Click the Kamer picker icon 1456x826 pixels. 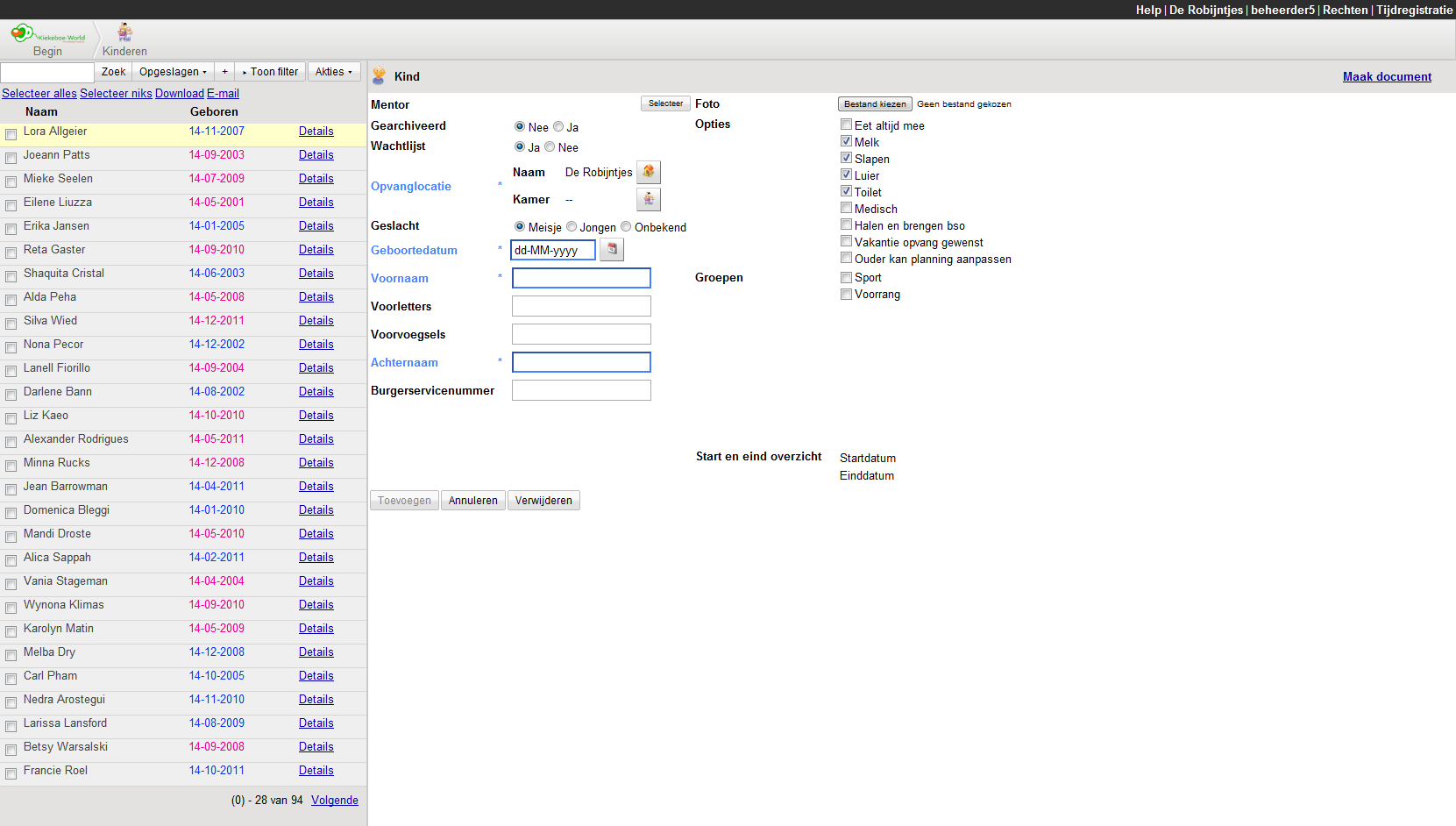(649, 199)
